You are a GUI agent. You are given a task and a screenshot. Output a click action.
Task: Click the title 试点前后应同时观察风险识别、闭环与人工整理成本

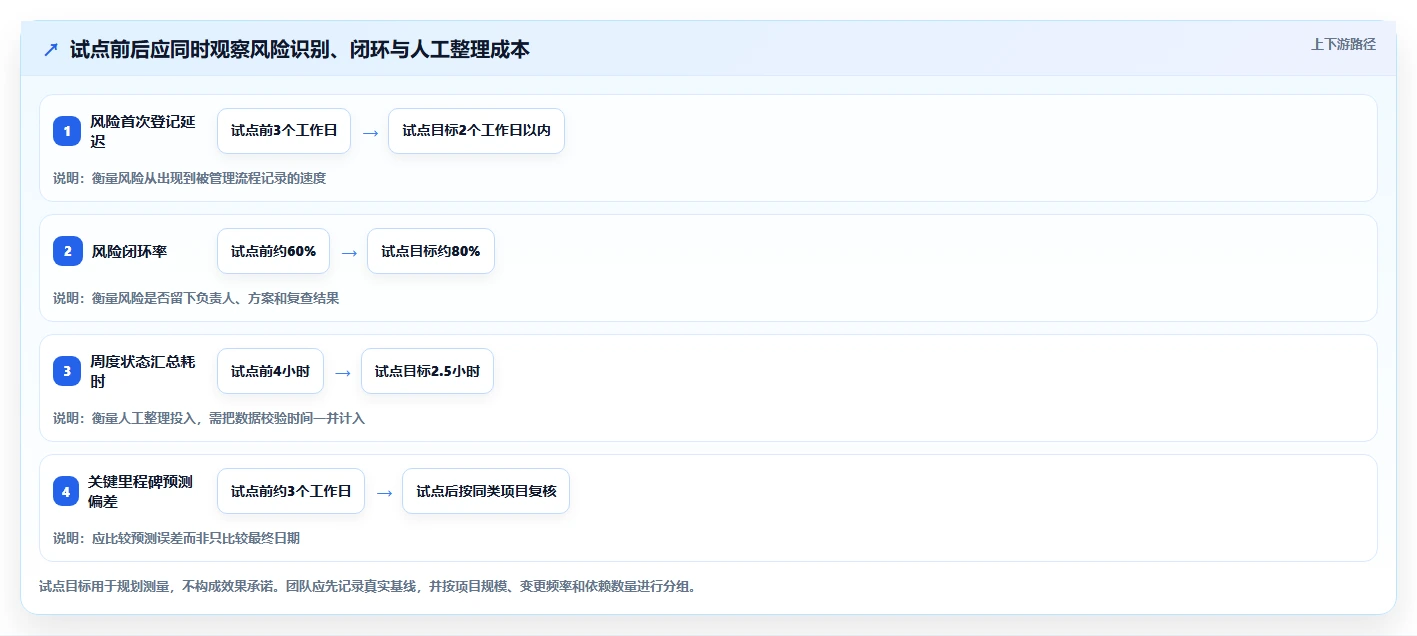[300, 49]
